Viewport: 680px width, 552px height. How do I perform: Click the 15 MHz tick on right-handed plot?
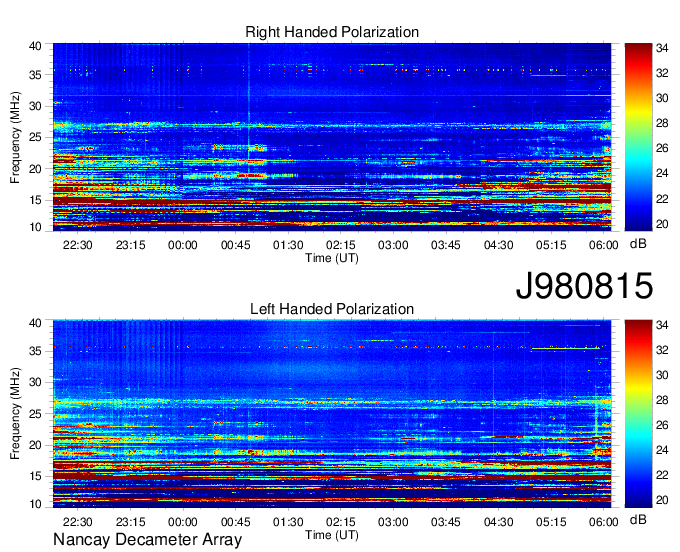(x=35, y=200)
